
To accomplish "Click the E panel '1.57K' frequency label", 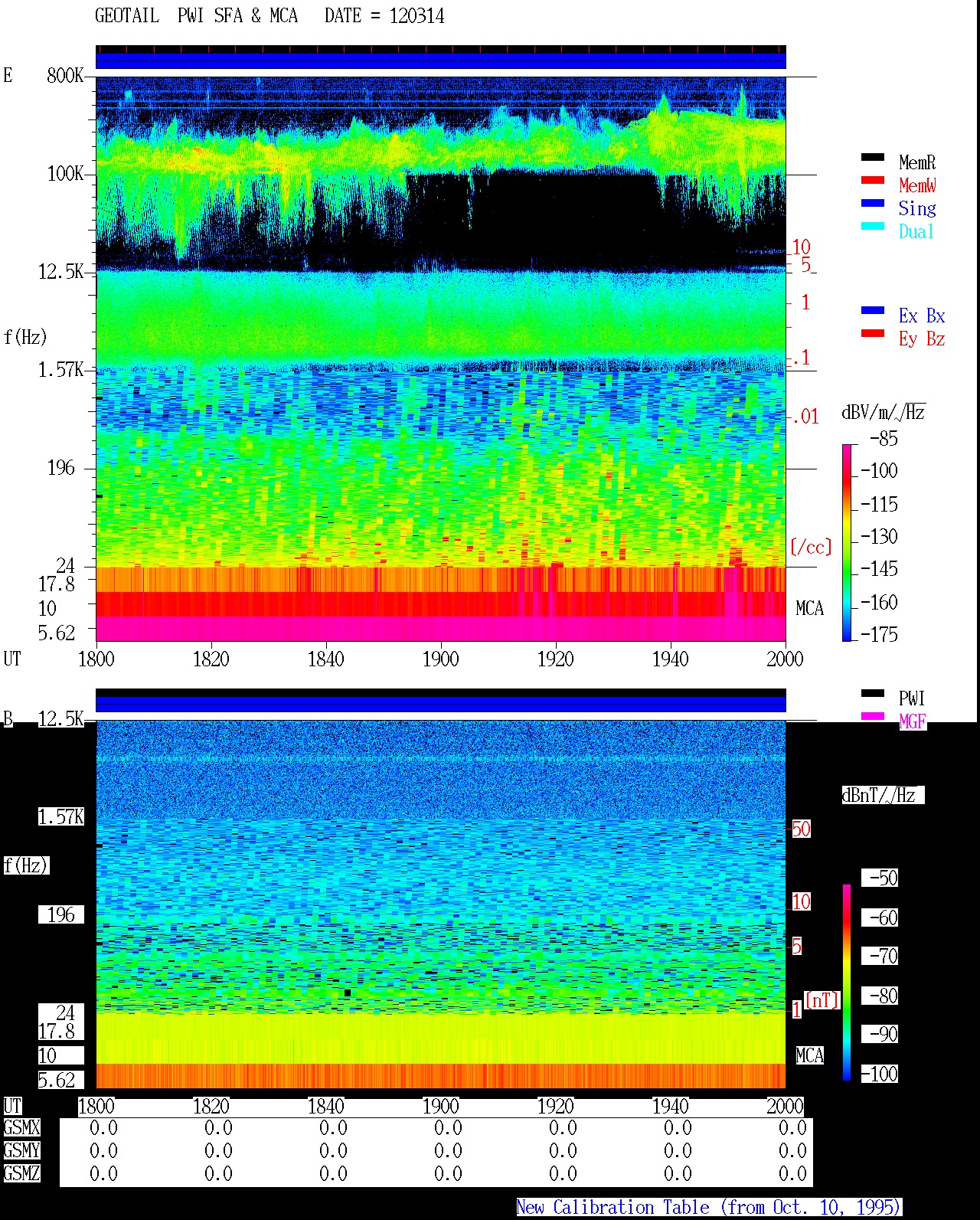I will (x=61, y=369).
